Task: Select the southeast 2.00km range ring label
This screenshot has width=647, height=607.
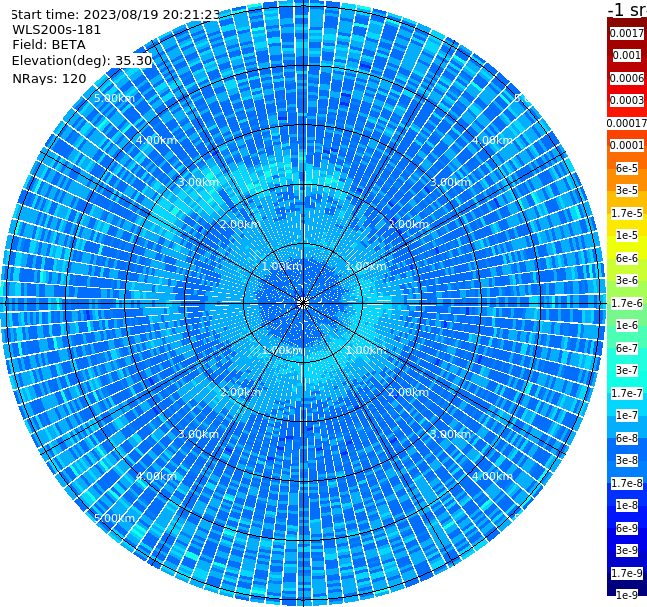Action: (x=409, y=392)
